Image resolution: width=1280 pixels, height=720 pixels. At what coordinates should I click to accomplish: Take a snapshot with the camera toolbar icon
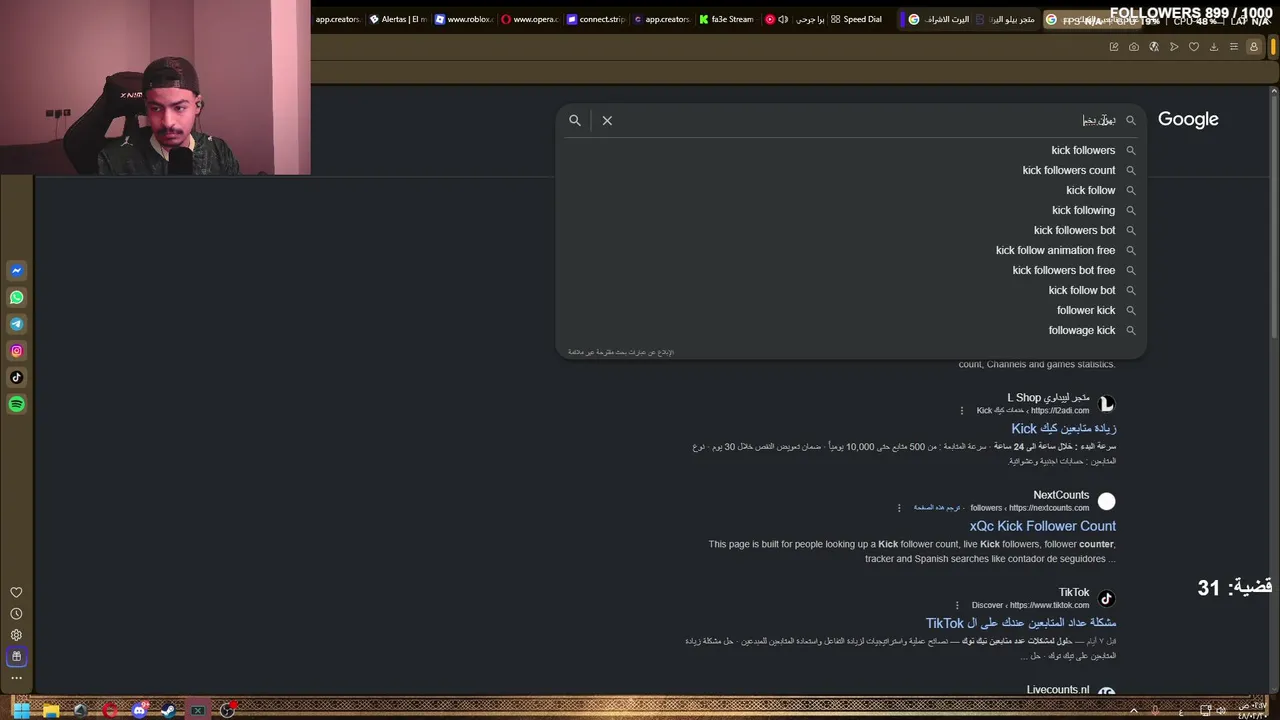click(x=1134, y=47)
